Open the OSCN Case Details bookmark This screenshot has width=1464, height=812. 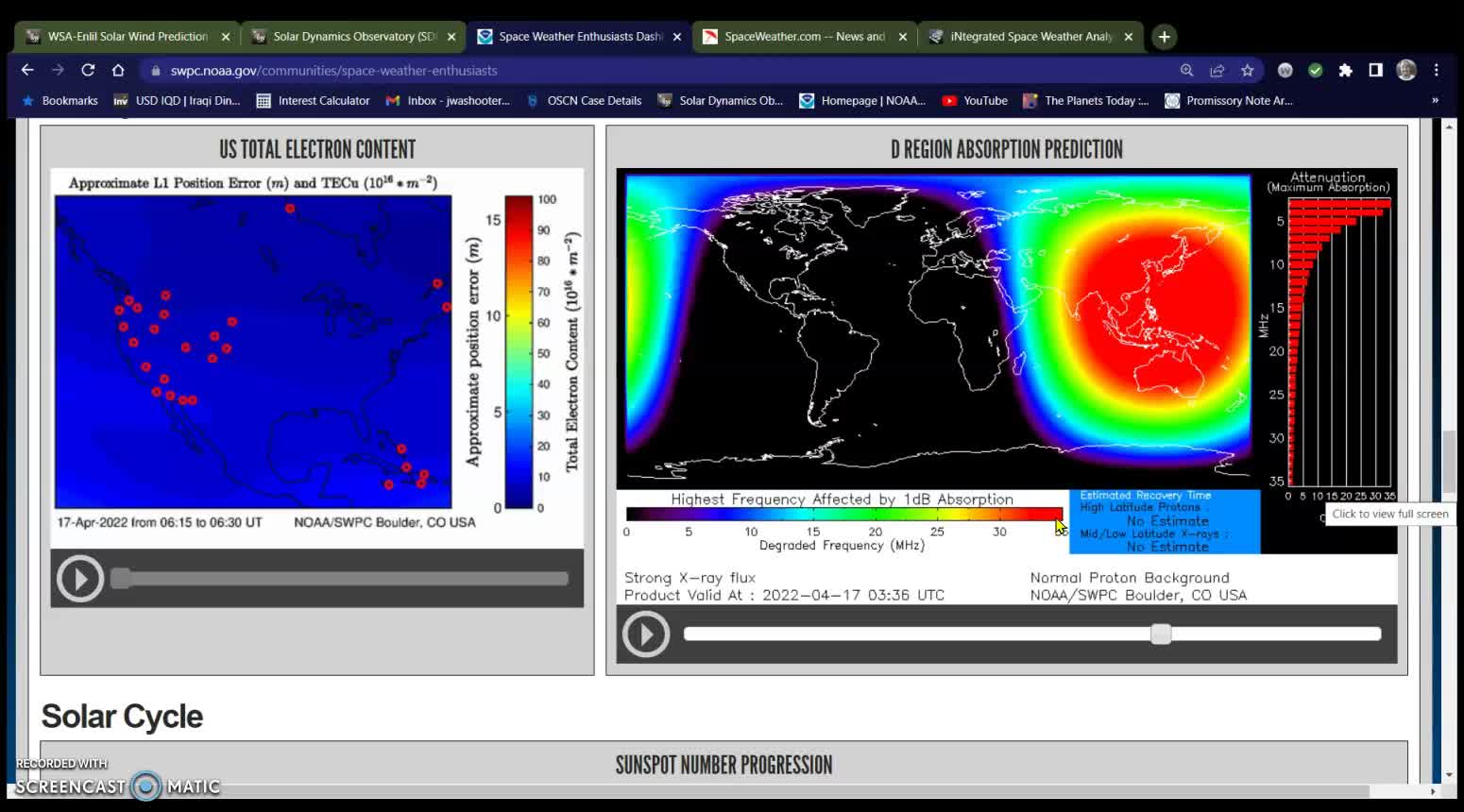(584, 100)
